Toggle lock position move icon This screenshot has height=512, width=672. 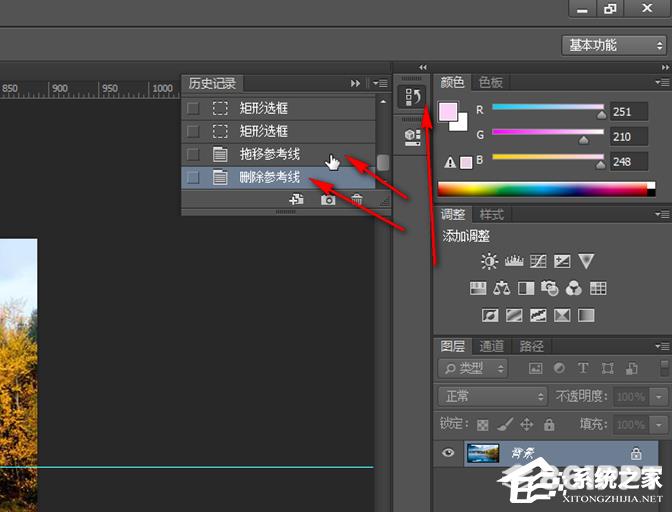click(x=527, y=425)
